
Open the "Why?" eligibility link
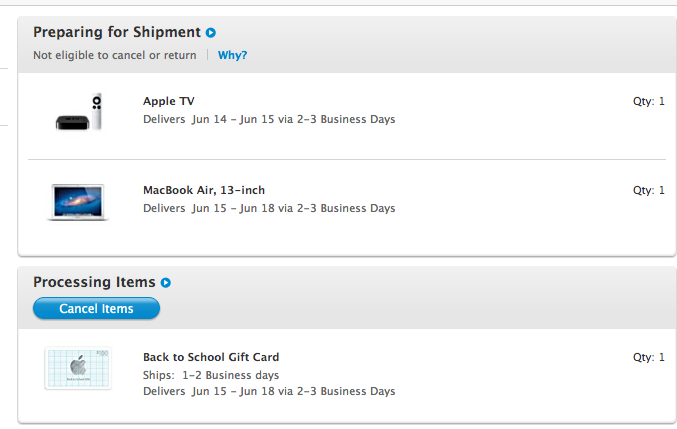point(232,55)
